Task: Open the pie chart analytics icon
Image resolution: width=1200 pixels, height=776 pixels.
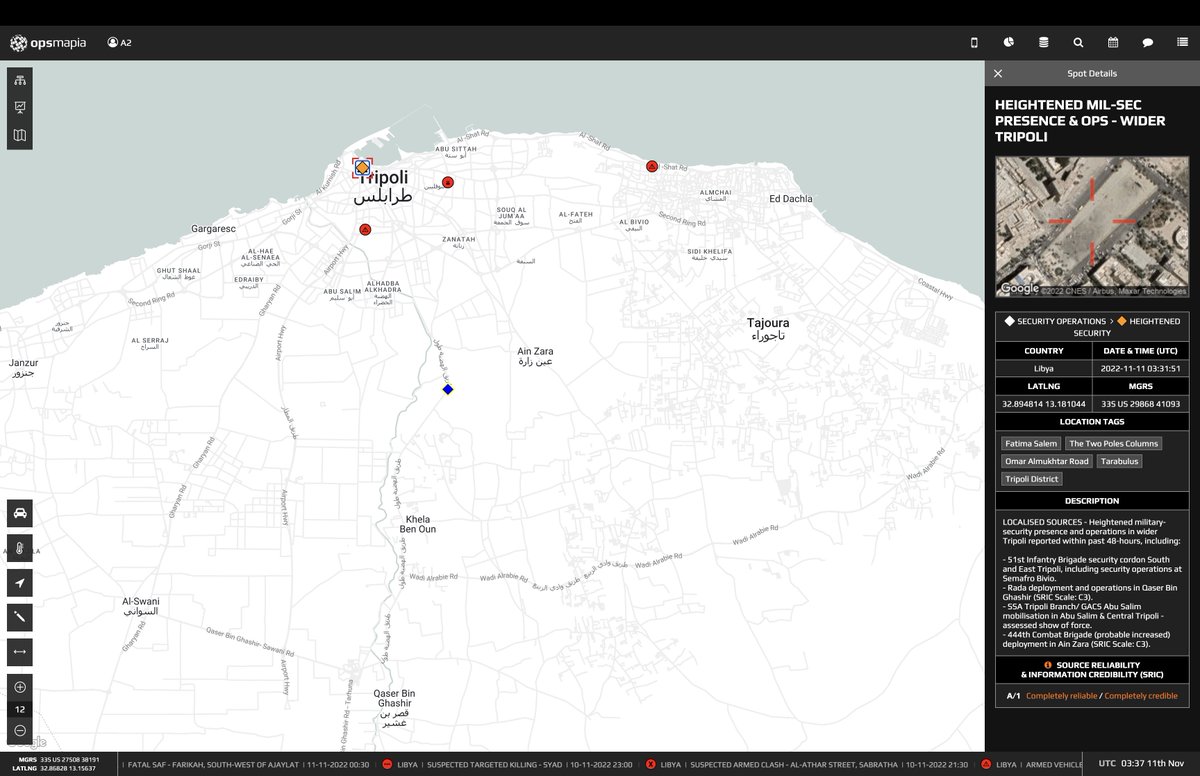Action: coord(1009,43)
